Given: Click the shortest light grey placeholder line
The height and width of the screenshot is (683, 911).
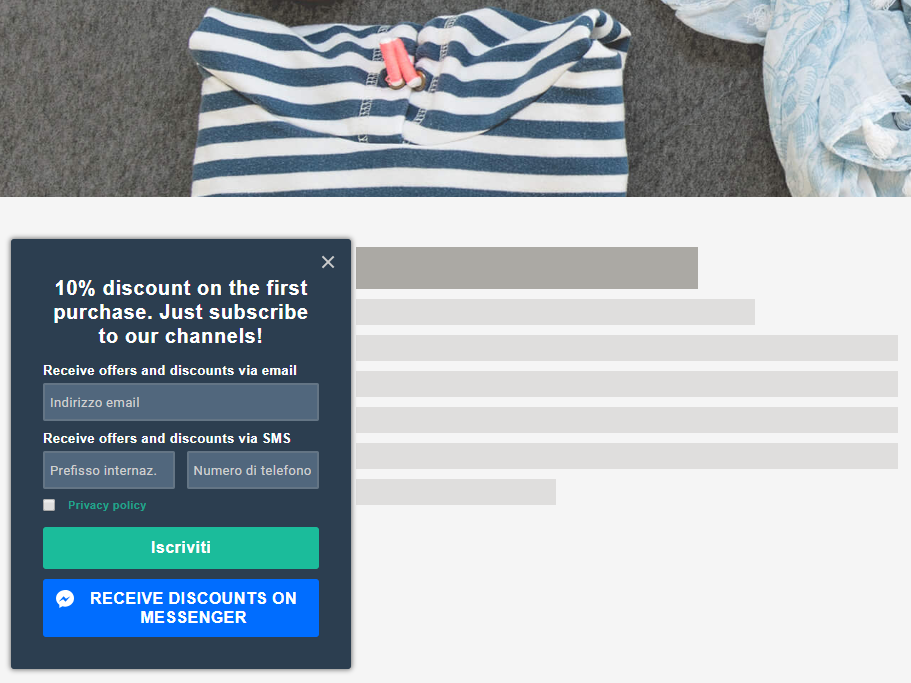Looking at the screenshot, I should click(456, 492).
